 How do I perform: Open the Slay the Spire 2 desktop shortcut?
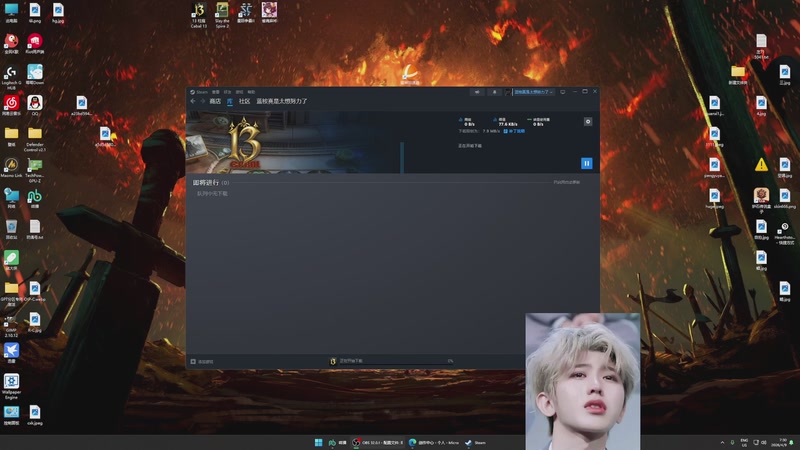(222, 15)
